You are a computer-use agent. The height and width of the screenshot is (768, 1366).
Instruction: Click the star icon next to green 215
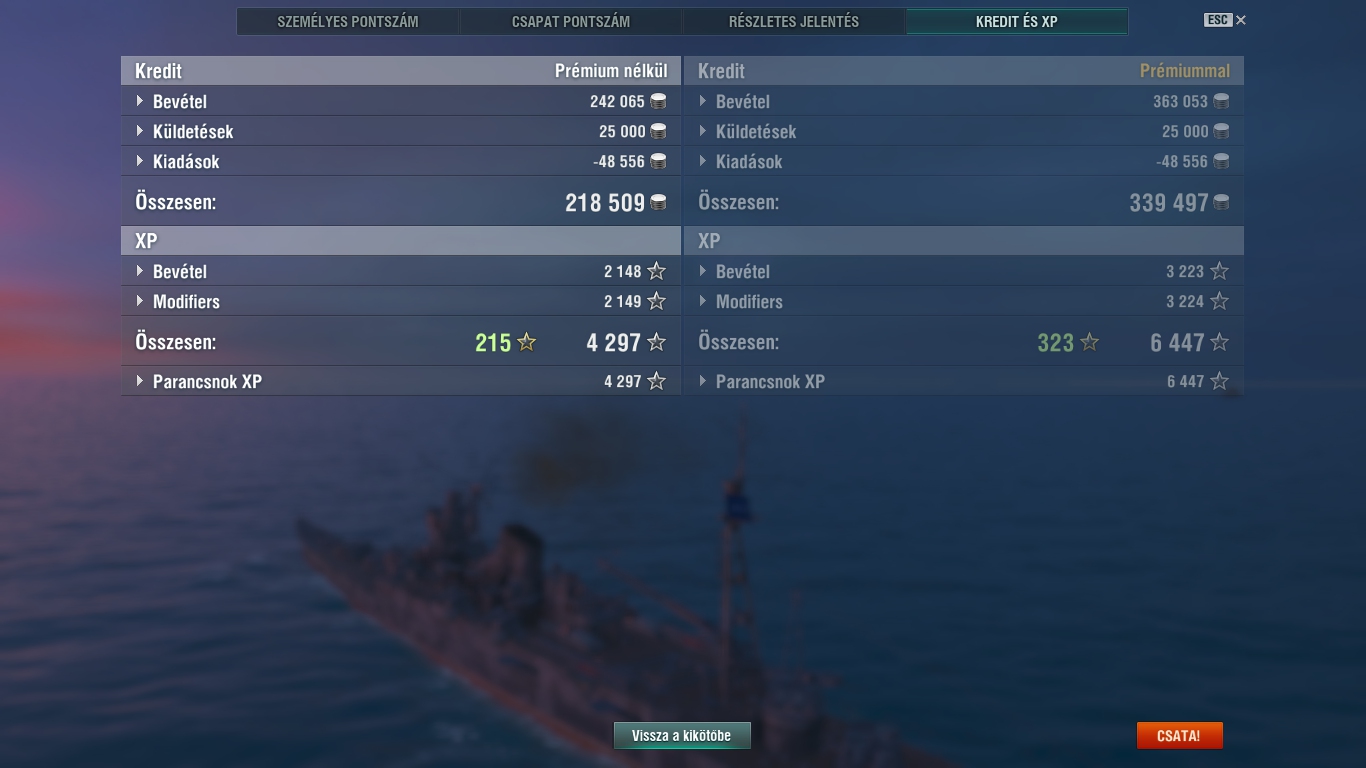point(526,342)
